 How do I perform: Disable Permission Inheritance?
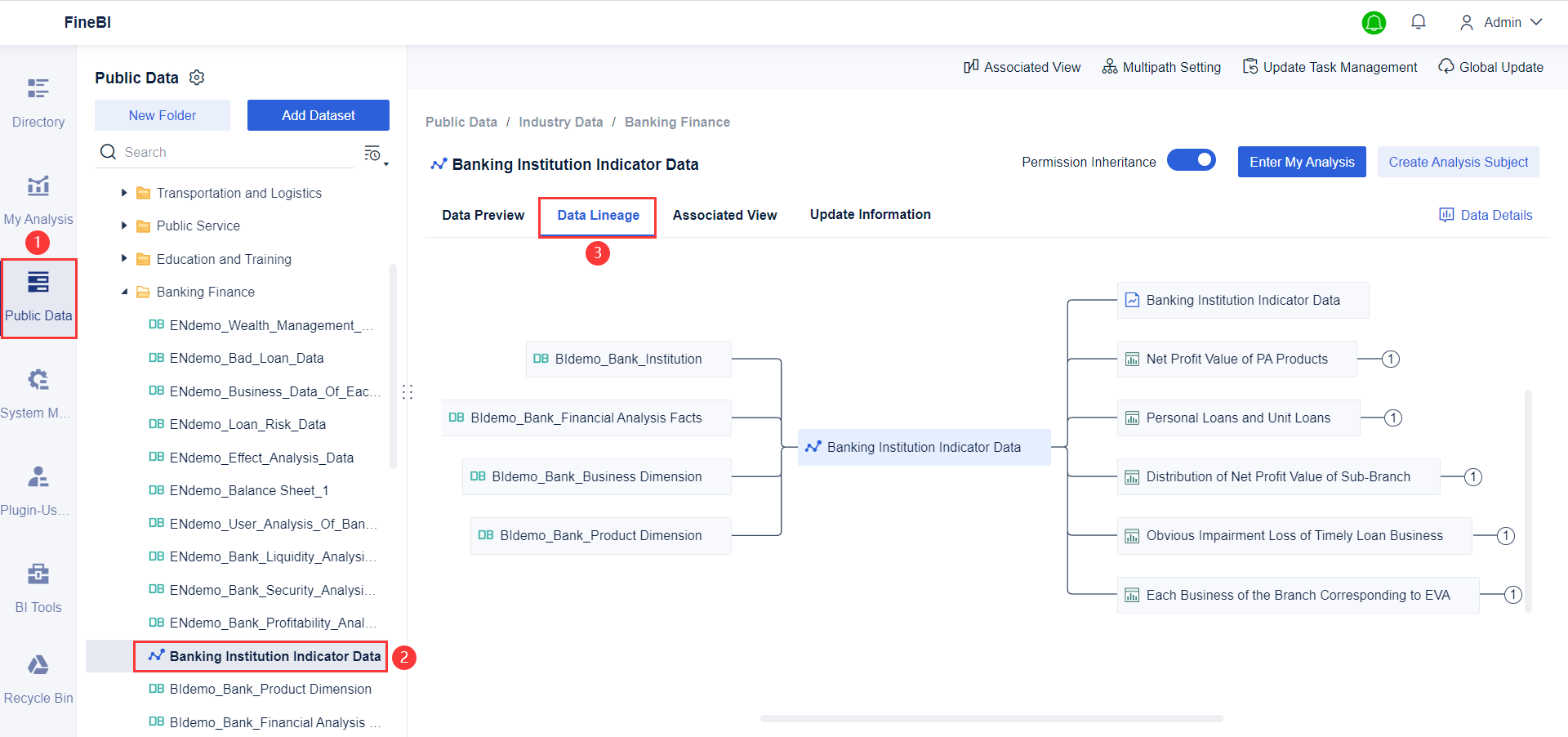pos(1192,161)
